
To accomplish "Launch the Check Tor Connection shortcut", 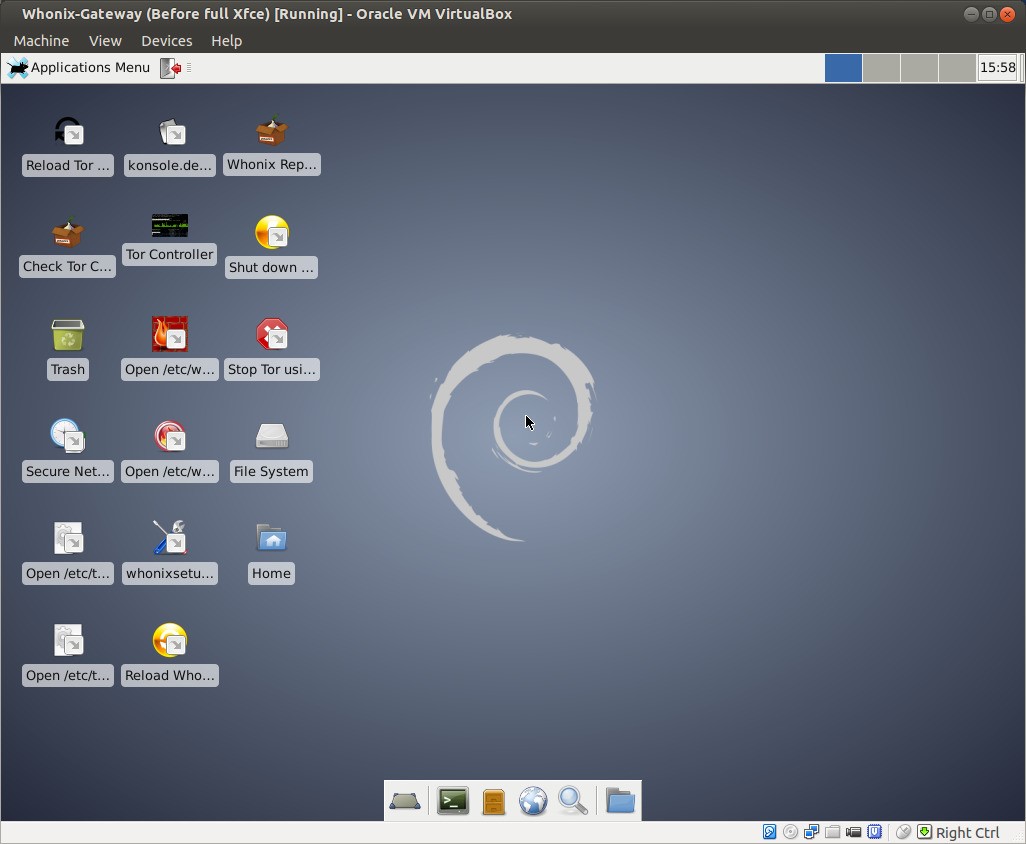I will click(x=68, y=234).
